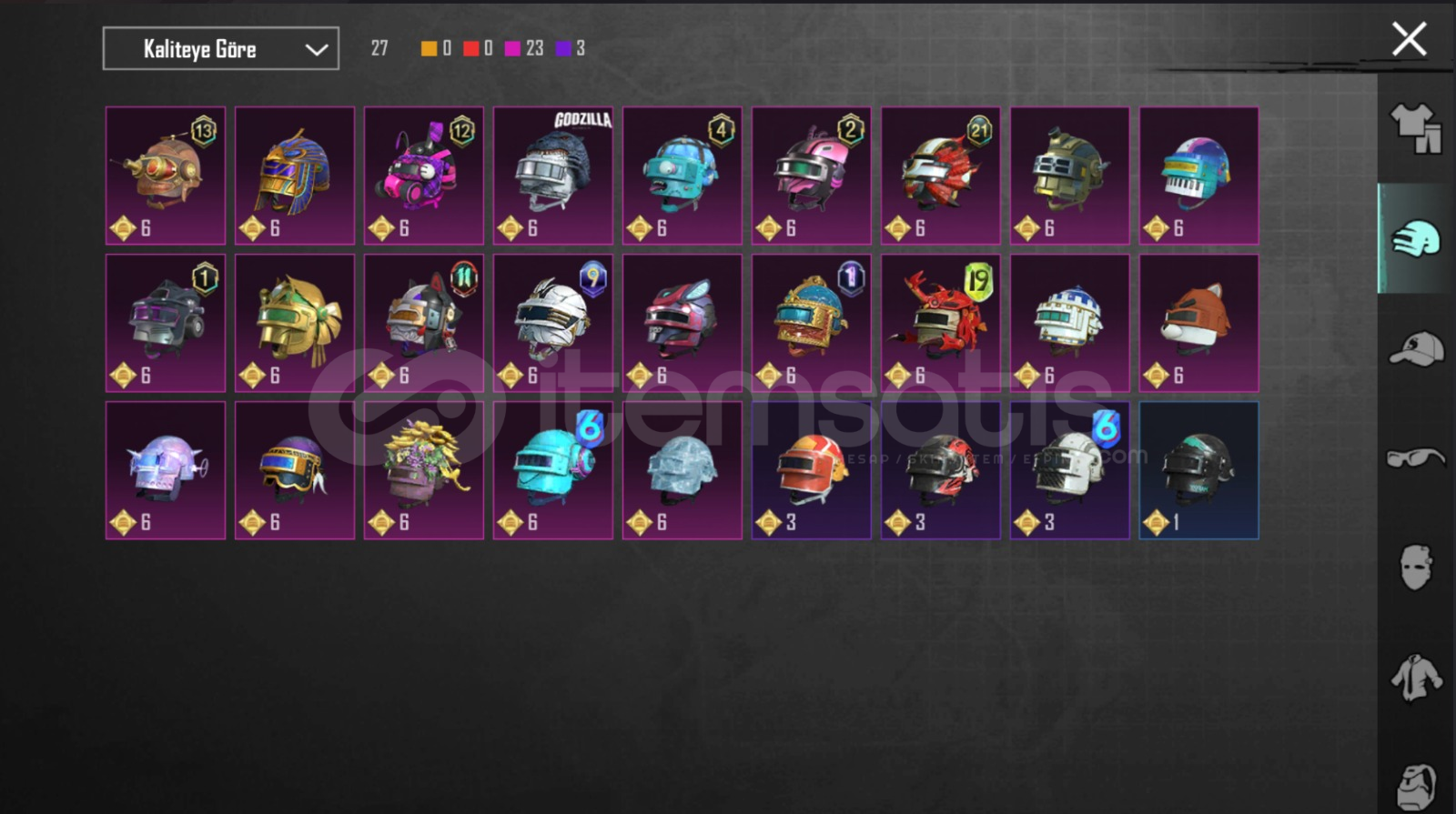The width and height of the screenshot is (1456, 814).
Task: Open the outfit sets category icon
Action: (x=1416, y=127)
